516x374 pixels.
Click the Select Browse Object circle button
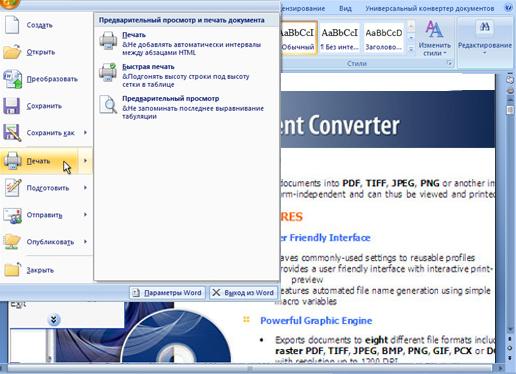(x=510, y=348)
